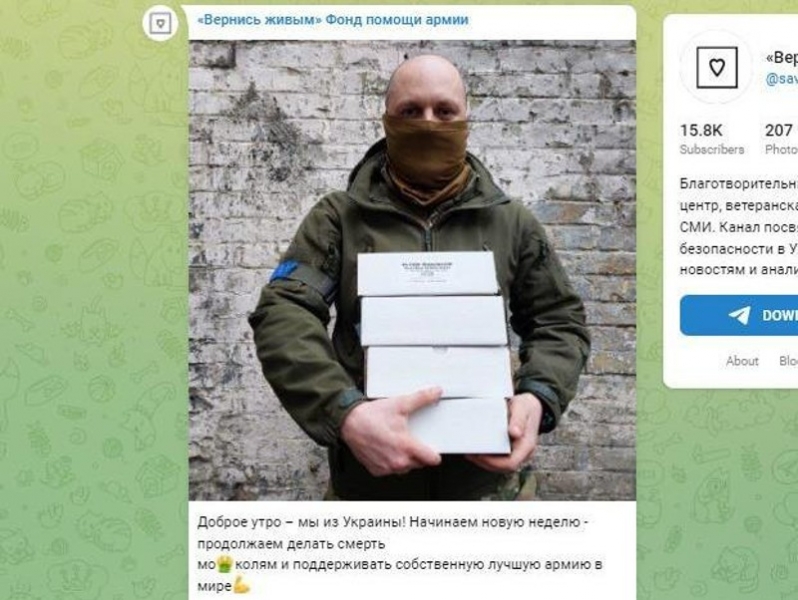Open the large heart logo avatar in sidebar

click(717, 67)
